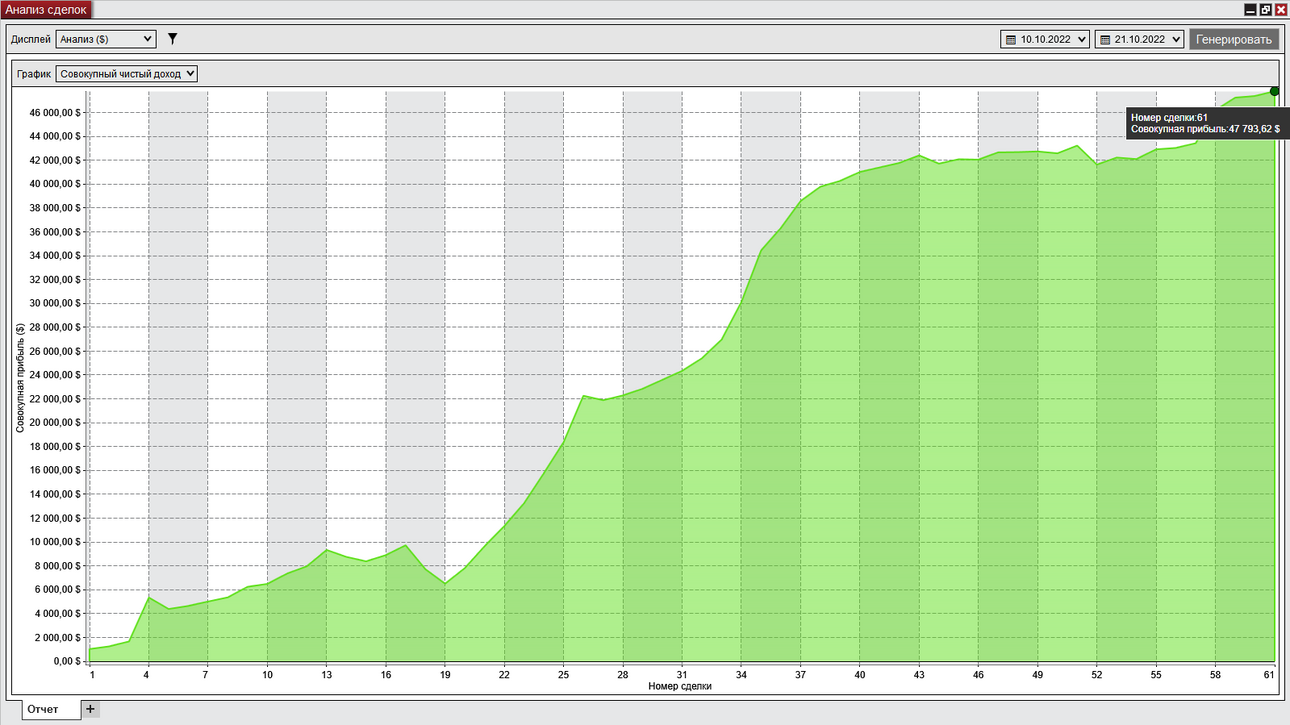Add a new tab with the plus icon
Viewport: 1290px width, 725px height.
pos(90,709)
